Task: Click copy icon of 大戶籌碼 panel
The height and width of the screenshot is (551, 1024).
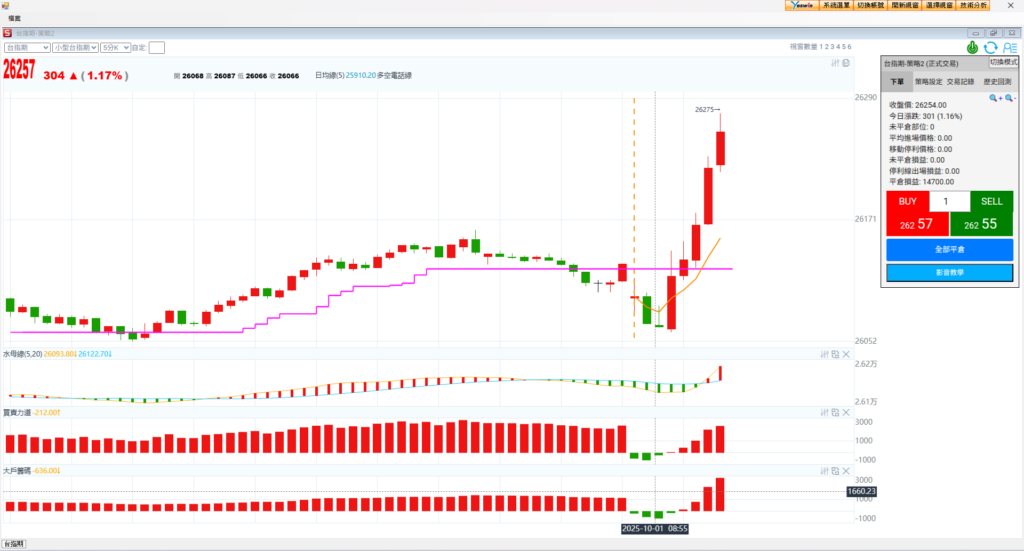Action: click(x=835, y=470)
